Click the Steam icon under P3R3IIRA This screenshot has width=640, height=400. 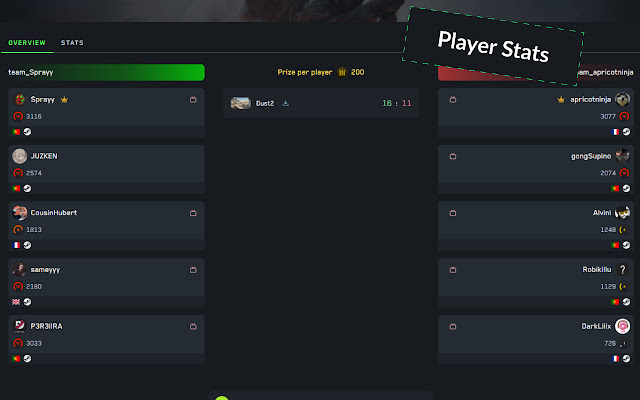point(27,358)
